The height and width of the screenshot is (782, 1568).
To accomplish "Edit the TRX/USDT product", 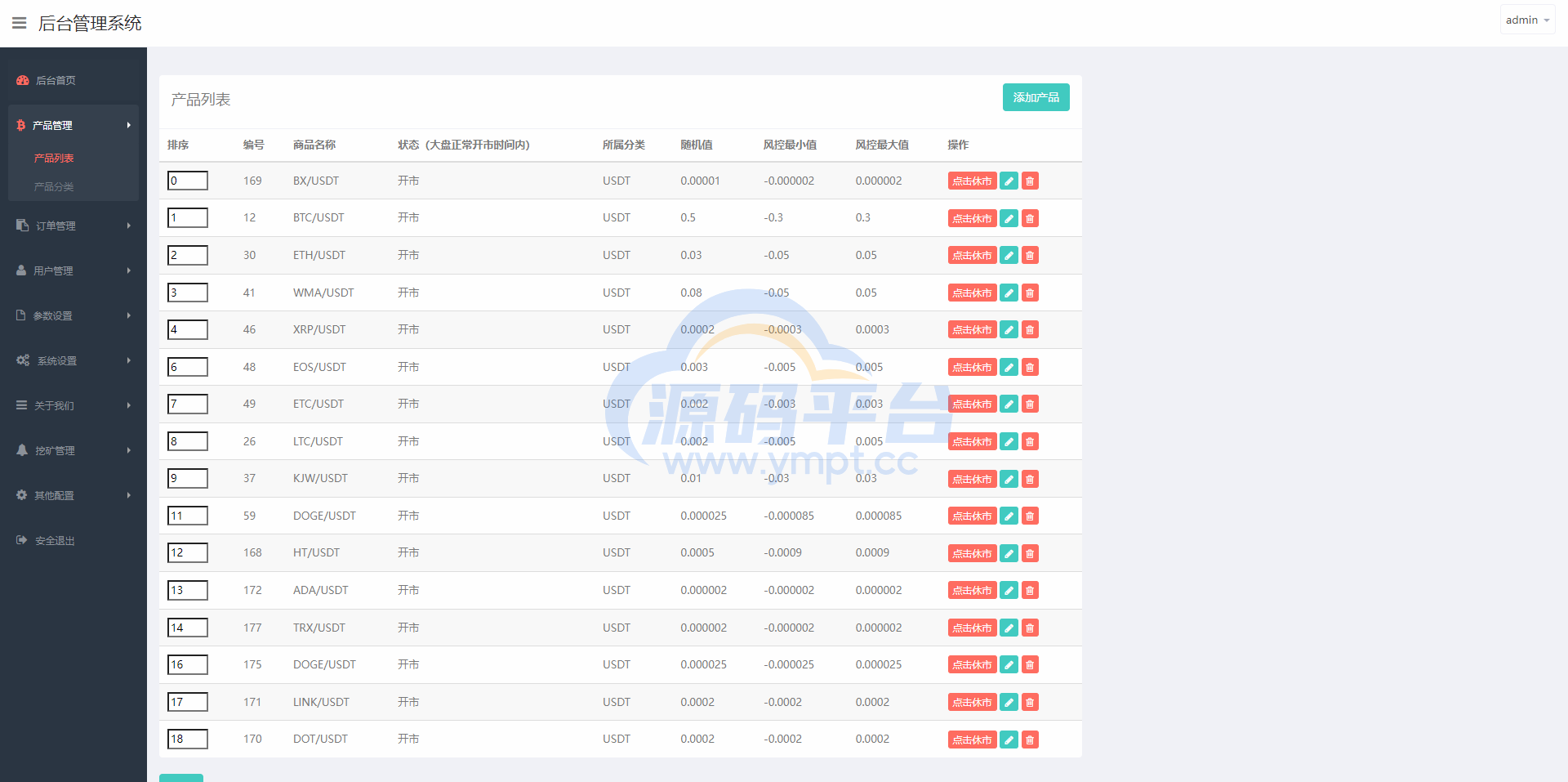I will 1009,628.
